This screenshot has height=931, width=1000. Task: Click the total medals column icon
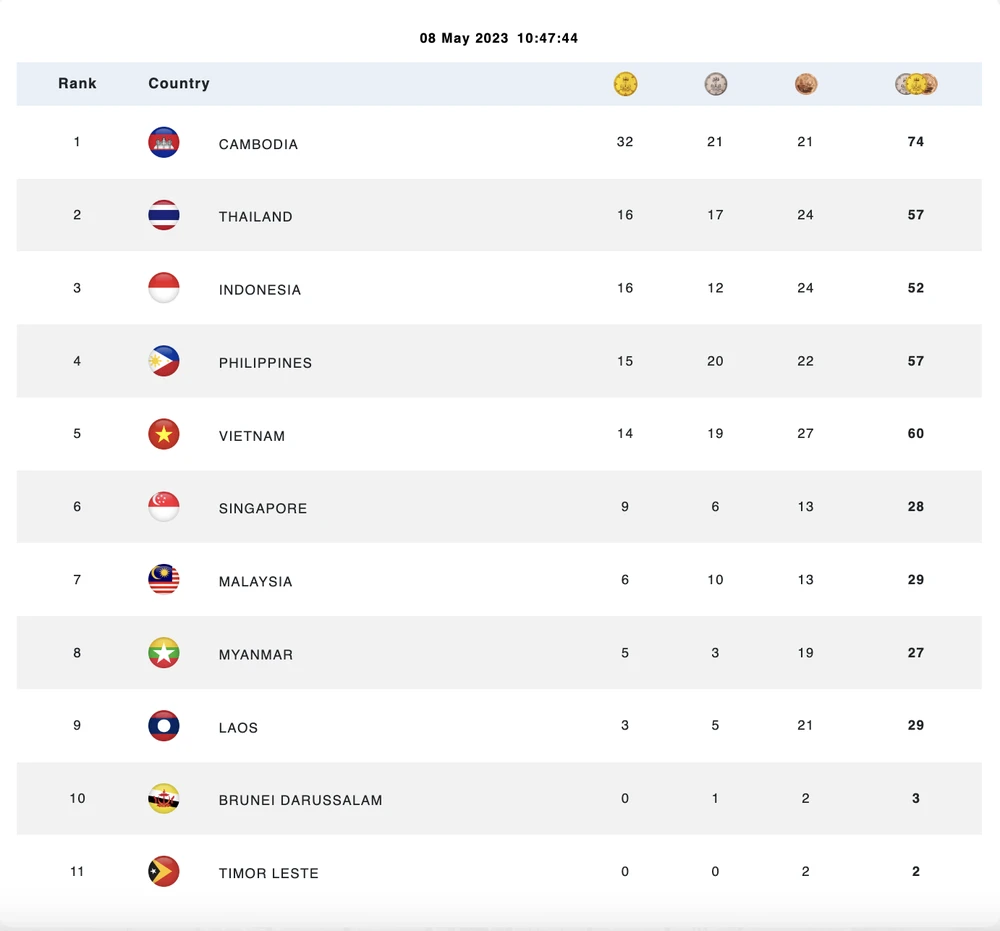pos(916,84)
